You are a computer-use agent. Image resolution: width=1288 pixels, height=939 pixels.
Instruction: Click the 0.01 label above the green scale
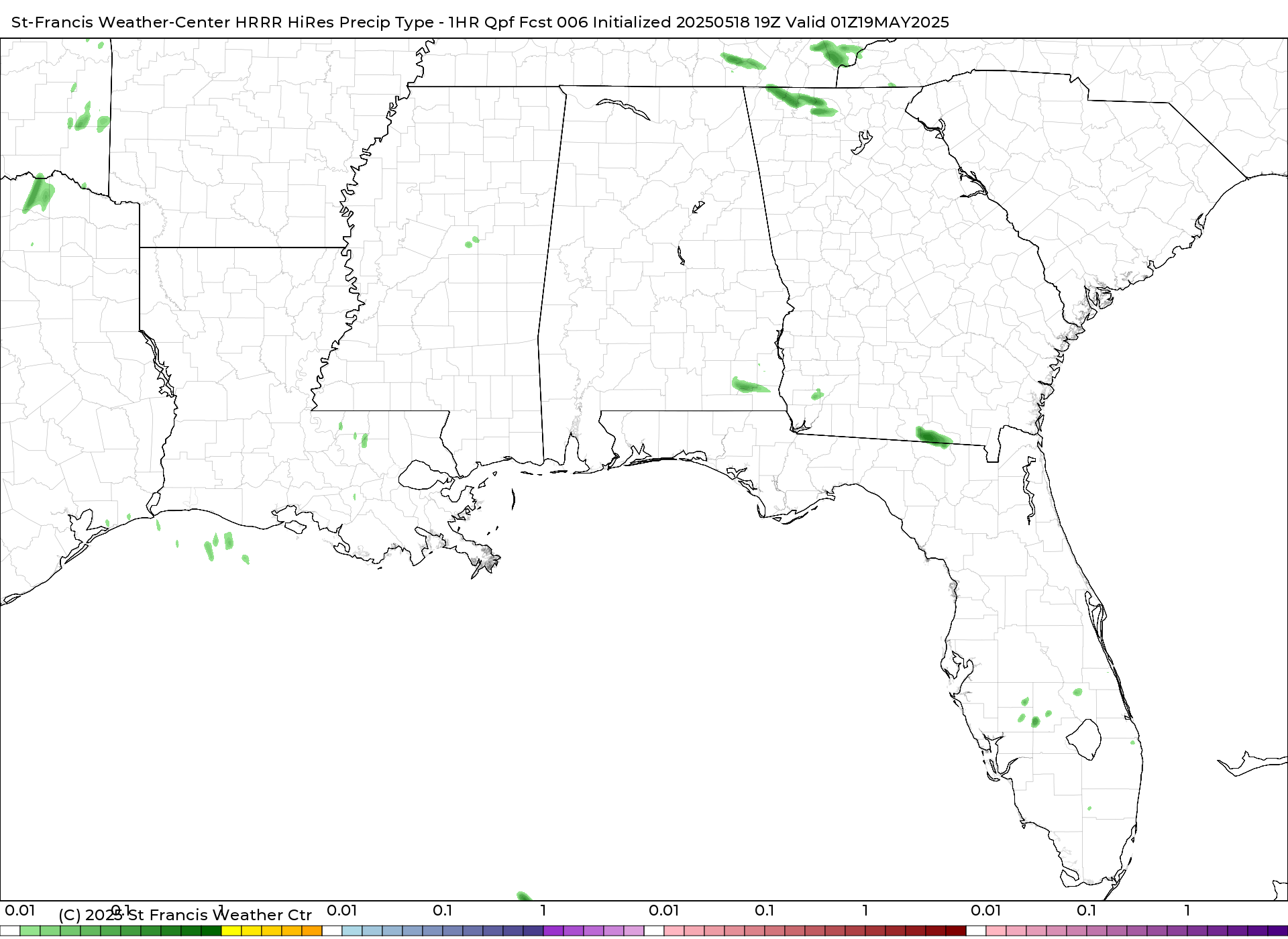20,910
